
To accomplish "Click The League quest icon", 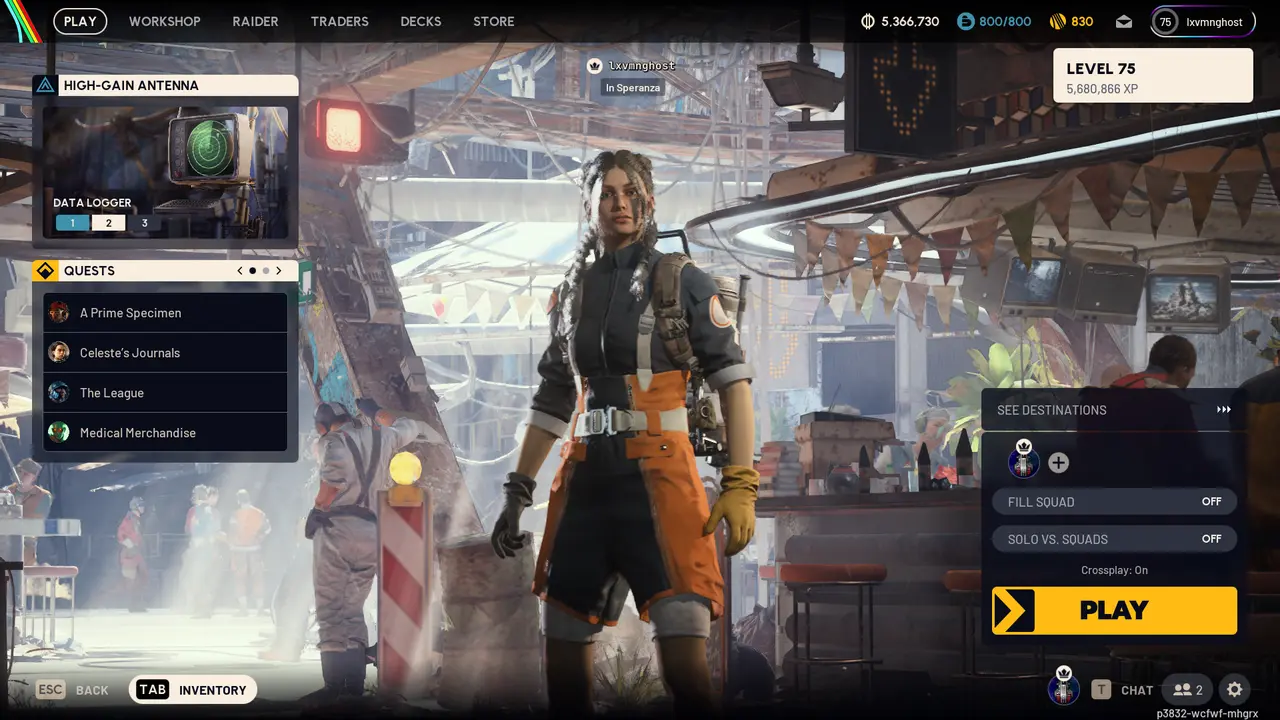I will coord(59,392).
